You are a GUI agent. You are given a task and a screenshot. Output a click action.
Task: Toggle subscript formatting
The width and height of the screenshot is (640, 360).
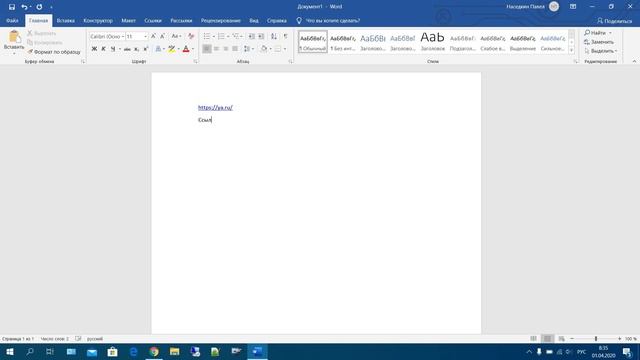137,49
